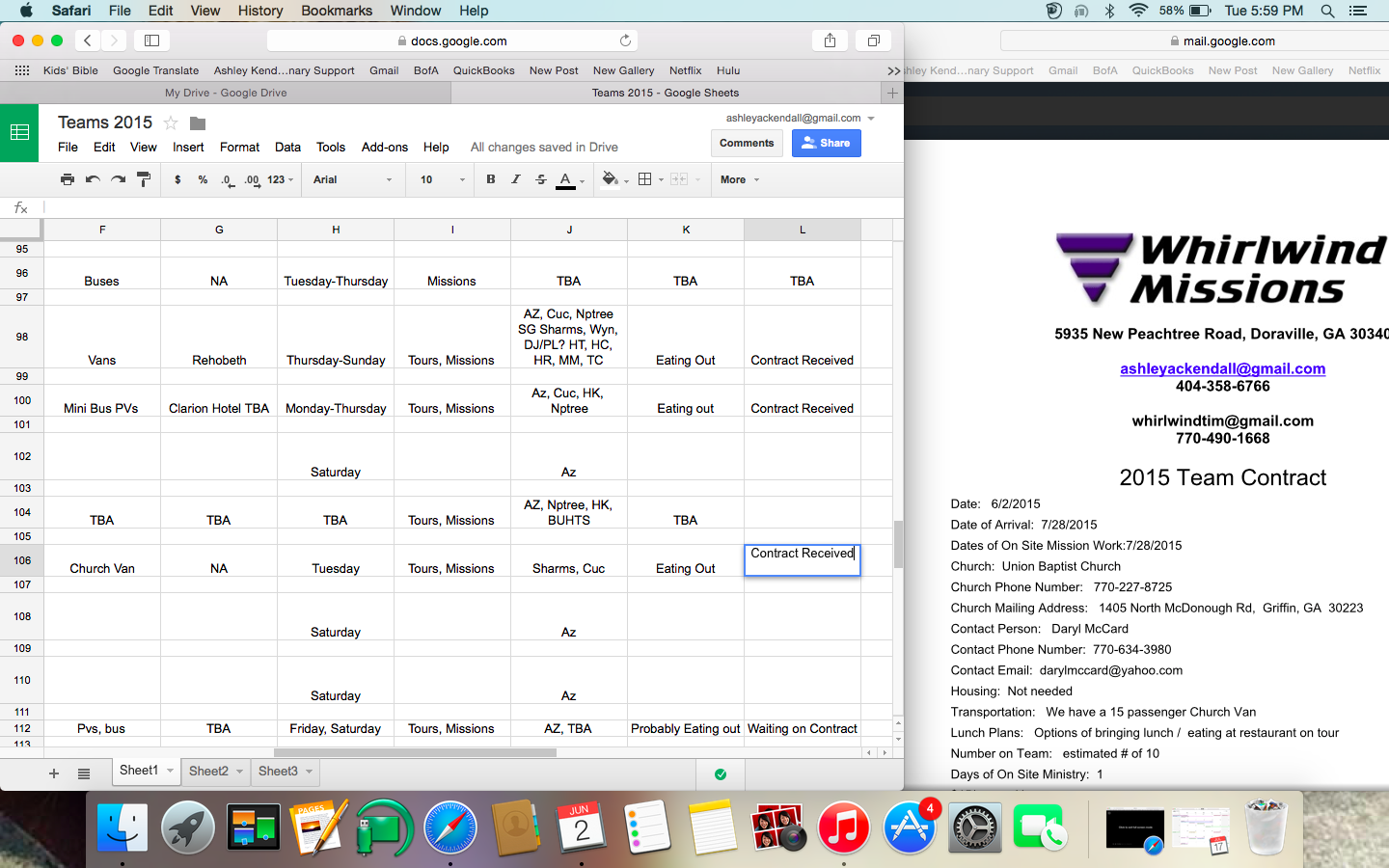Add a new sheet with plus icon
1389x868 pixels.
54,773
